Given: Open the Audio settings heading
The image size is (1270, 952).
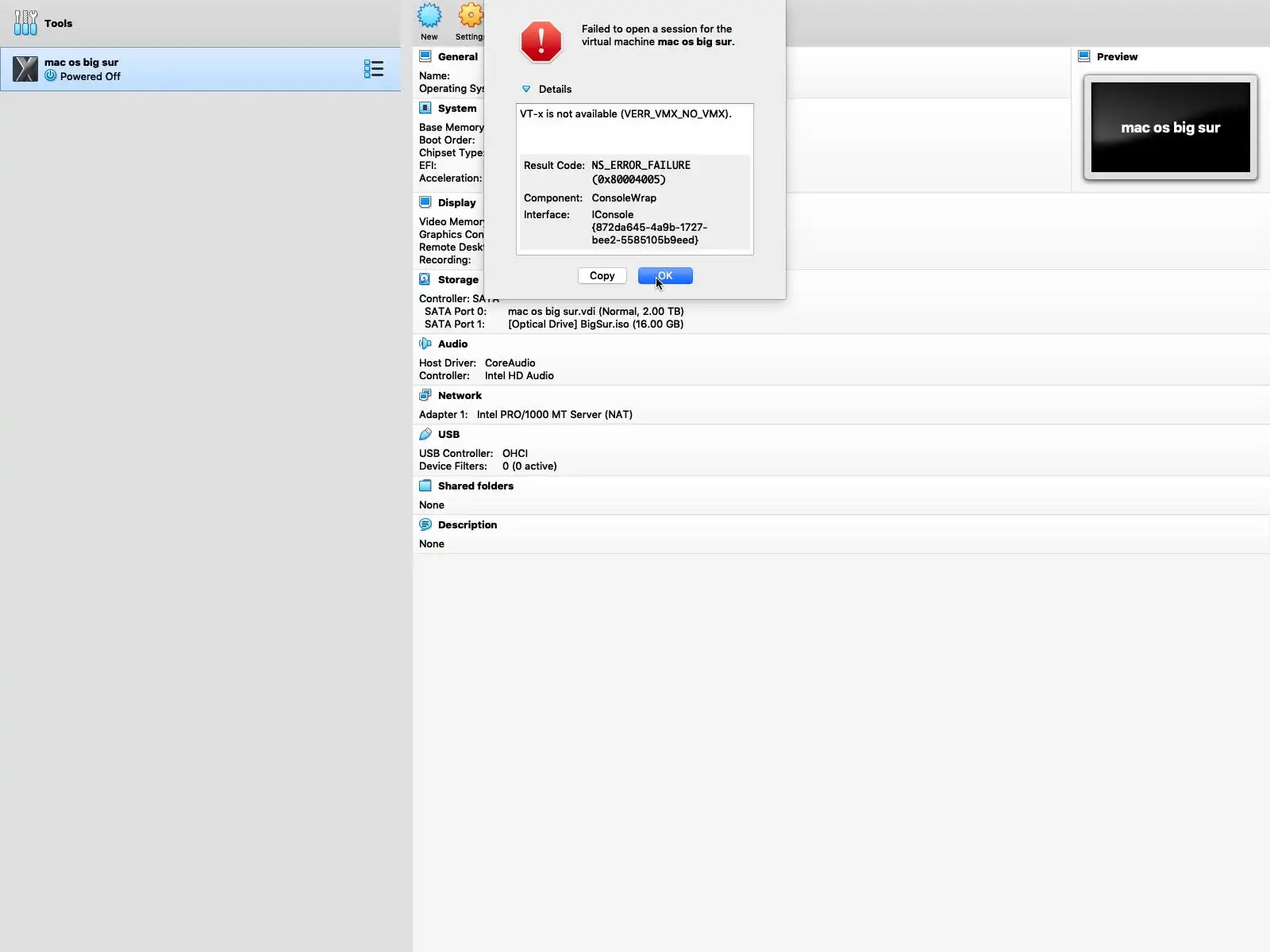Looking at the screenshot, I should (x=452, y=344).
